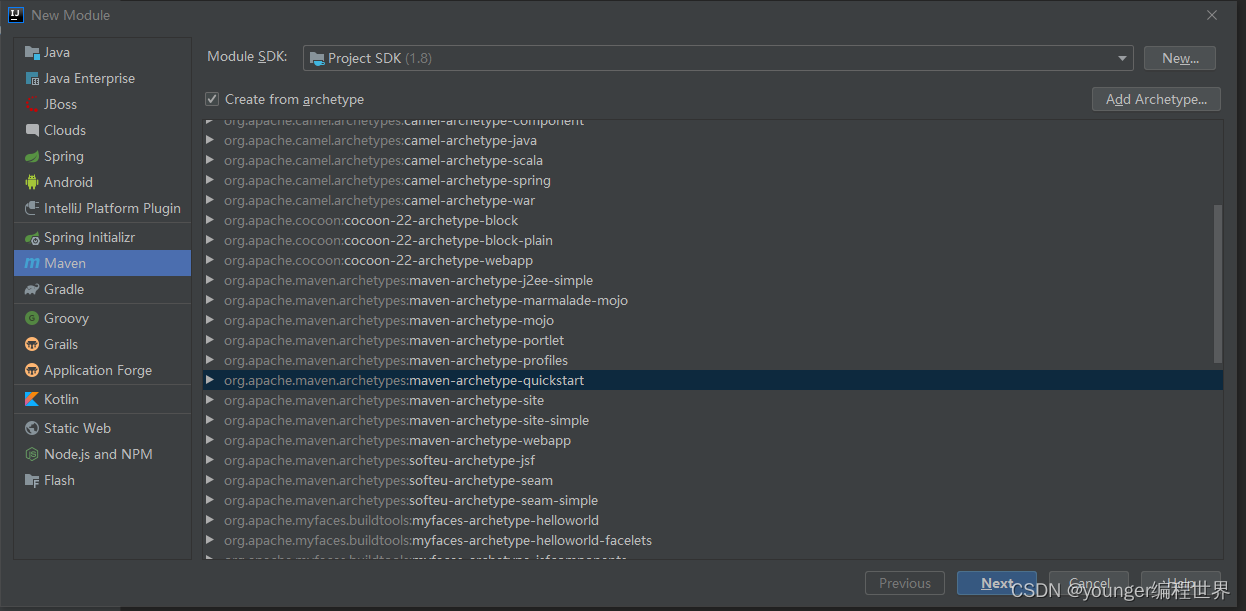Select camel-archetype-scala archetype text
The image size is (1246, 611).
[x=474, y=160]
